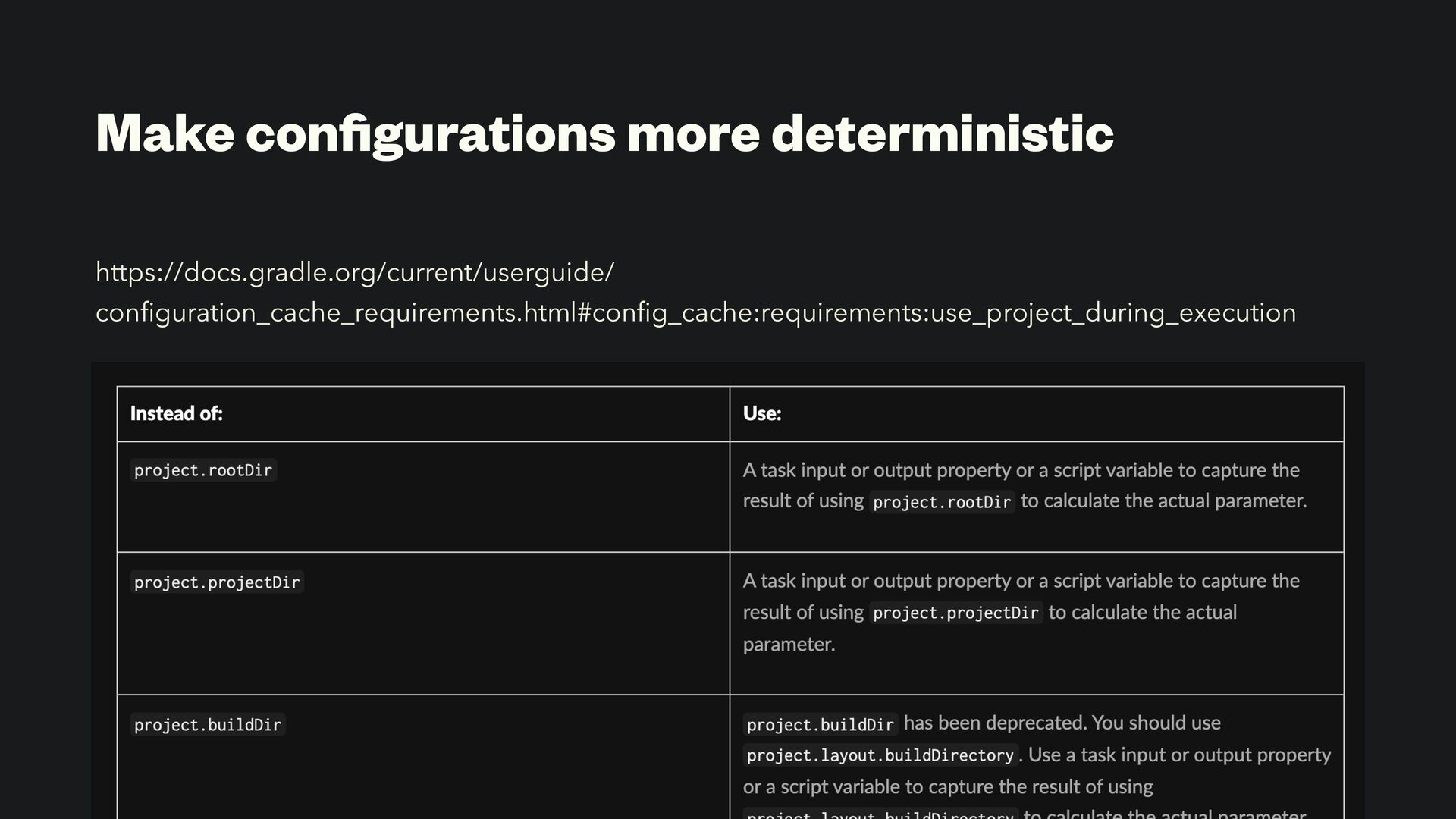Click inline project.buildDir code in deprecation note

coord(821,724)
